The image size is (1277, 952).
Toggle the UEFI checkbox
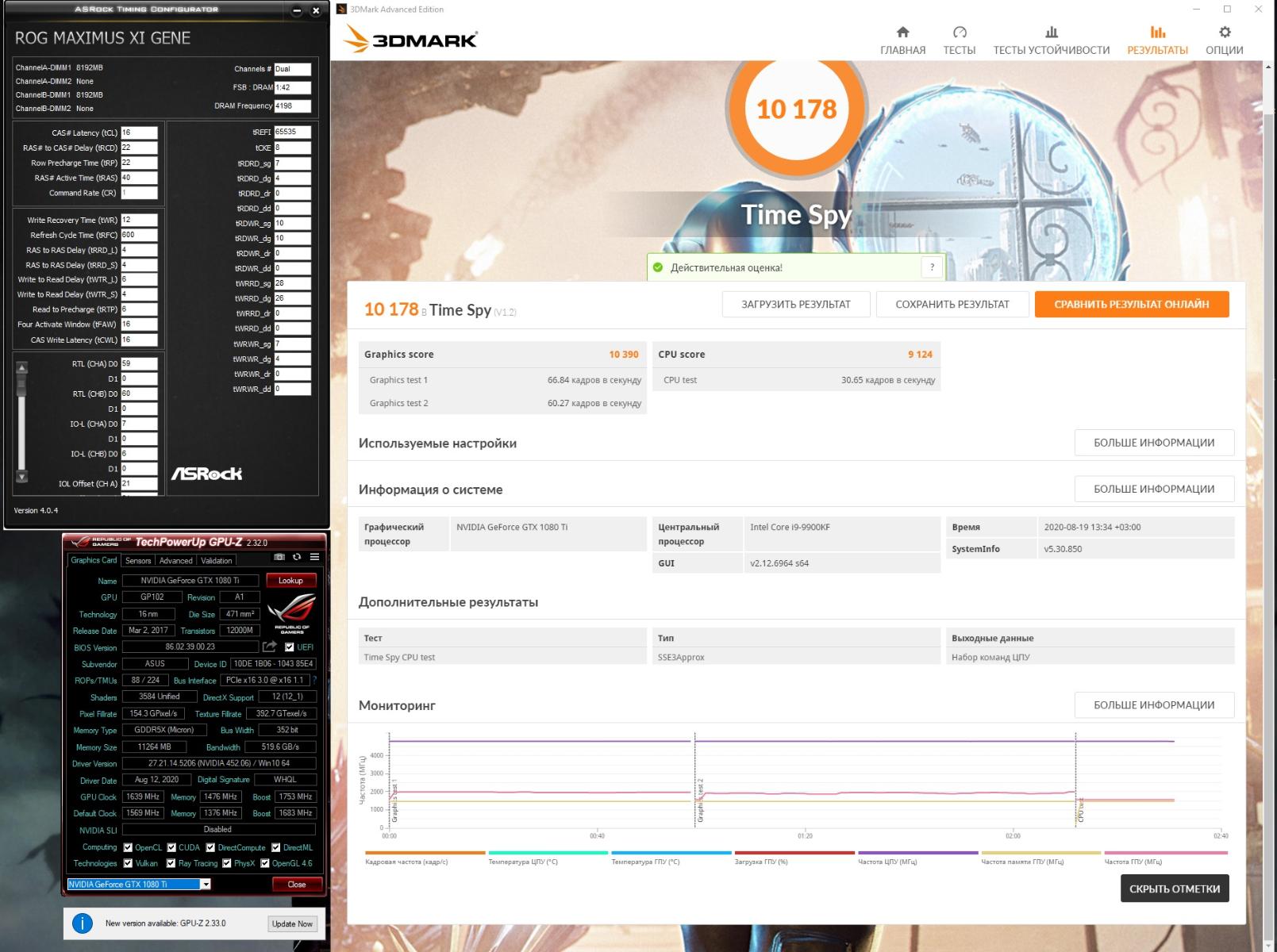(x=290, y=647)
